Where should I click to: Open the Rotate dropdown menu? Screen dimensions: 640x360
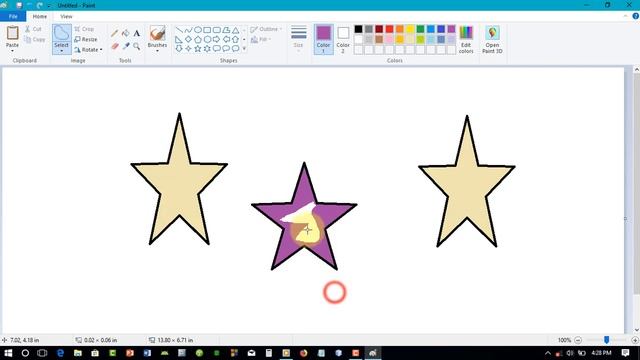tap(88, 50)
